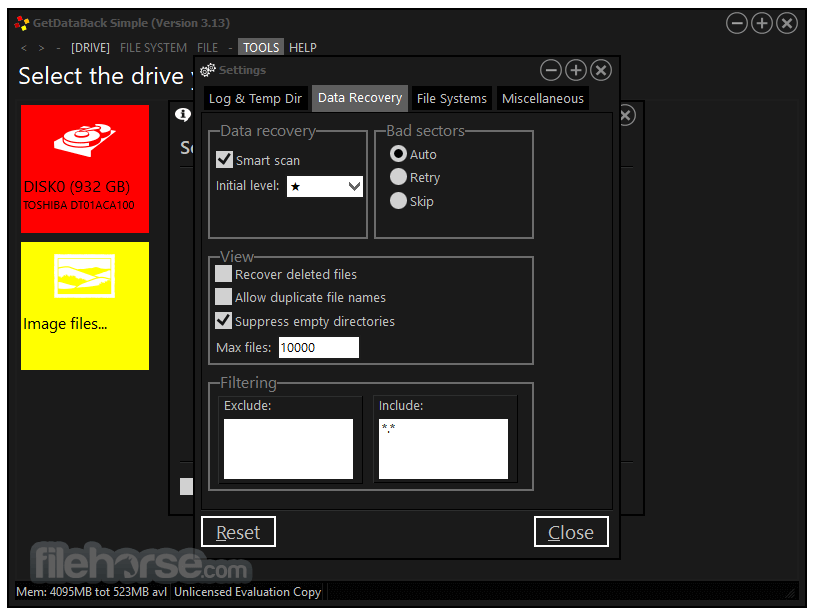Open the Miscellaneous tab
The width and height of the screenshot is (814, 614).
pyautogui.click(x=542, y=99)
